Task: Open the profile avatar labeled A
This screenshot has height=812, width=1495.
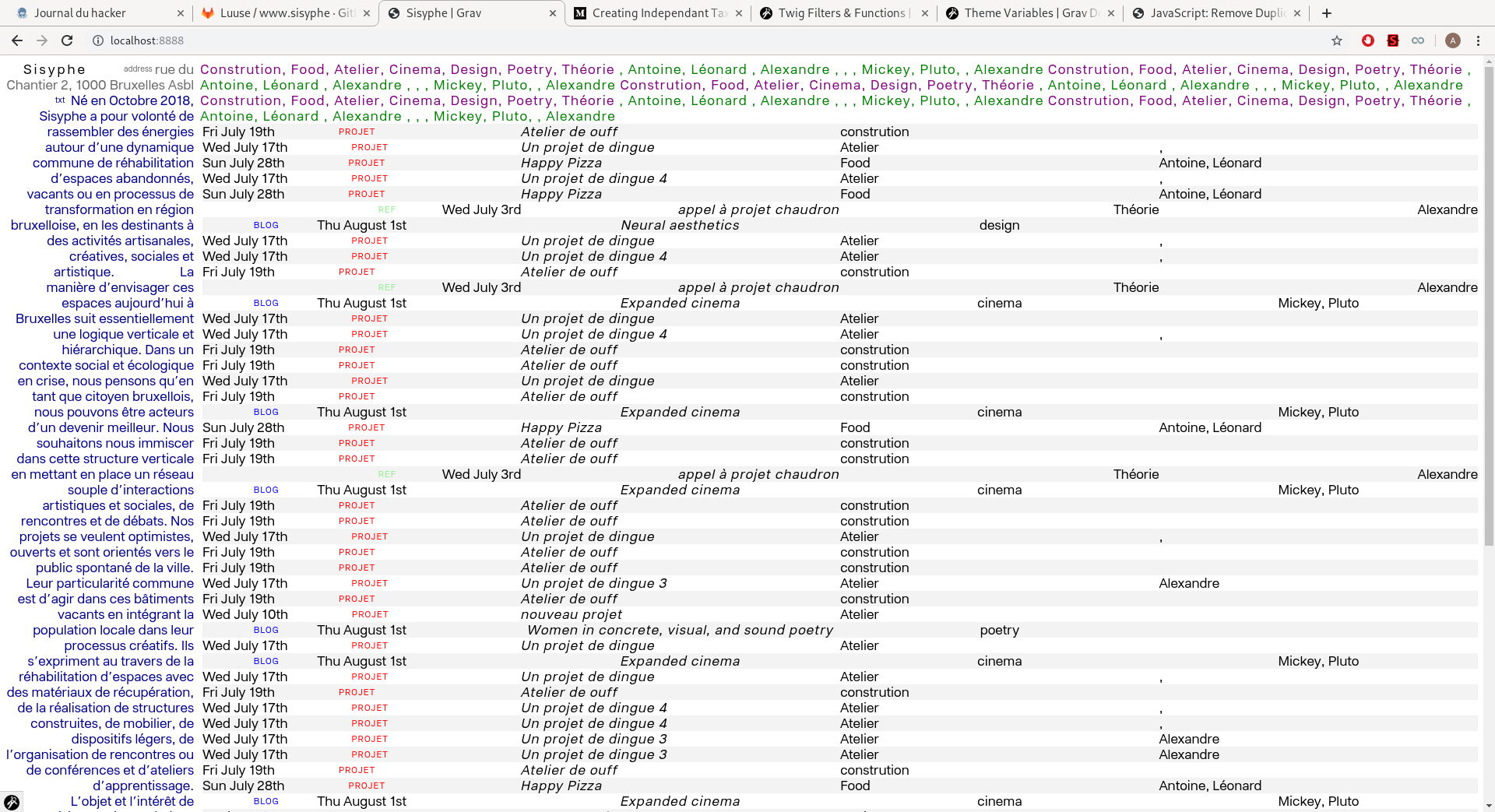Action: 1452,40
